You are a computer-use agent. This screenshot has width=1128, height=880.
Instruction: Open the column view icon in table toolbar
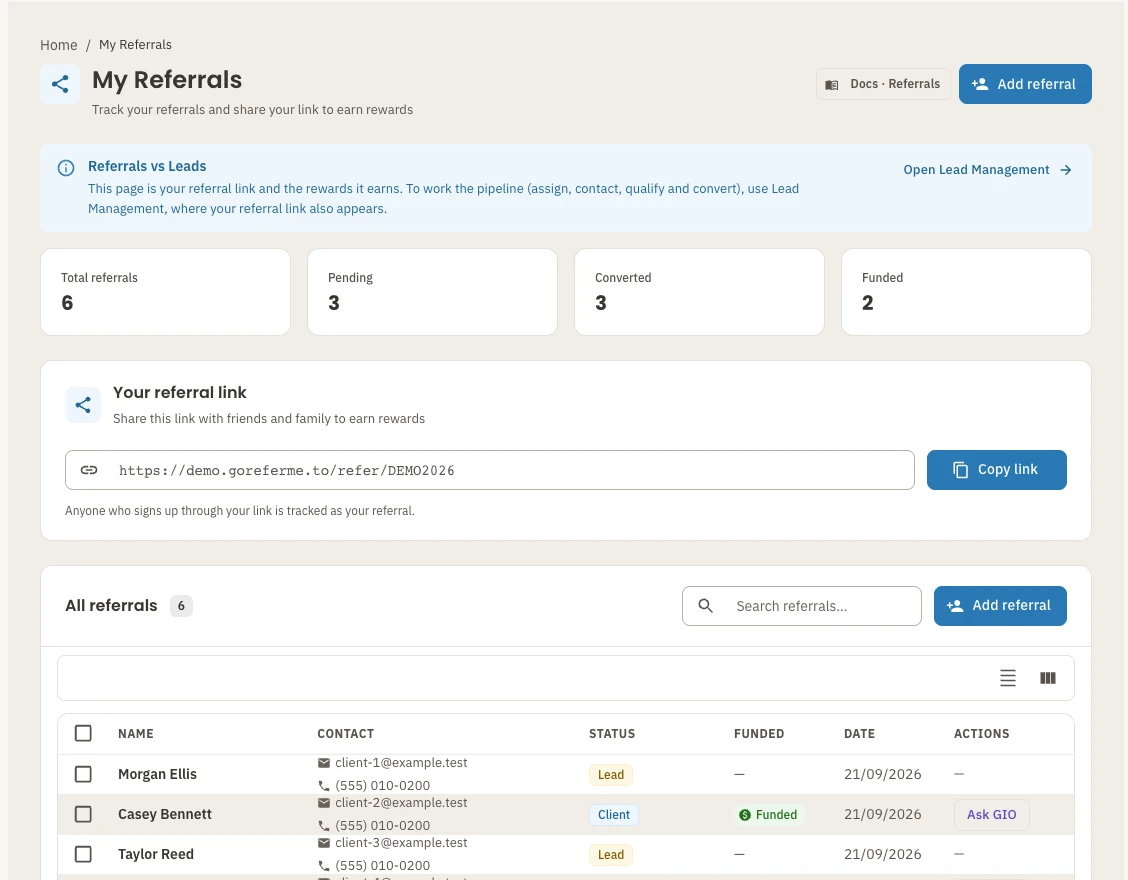(1048, 678)
